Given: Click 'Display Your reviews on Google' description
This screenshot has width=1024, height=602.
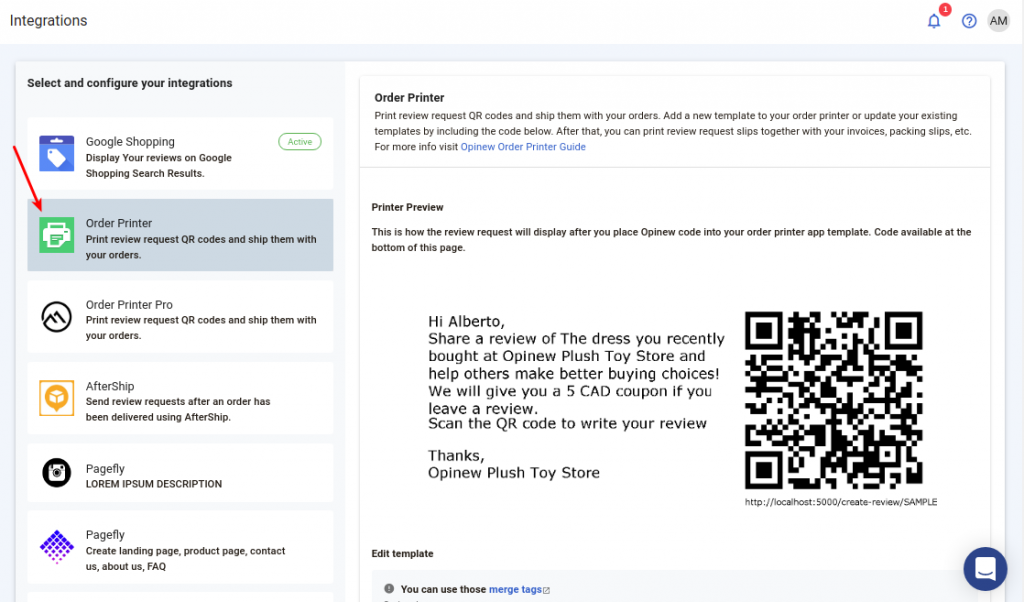Looking at the screenshot, I should tap(159, 158).
